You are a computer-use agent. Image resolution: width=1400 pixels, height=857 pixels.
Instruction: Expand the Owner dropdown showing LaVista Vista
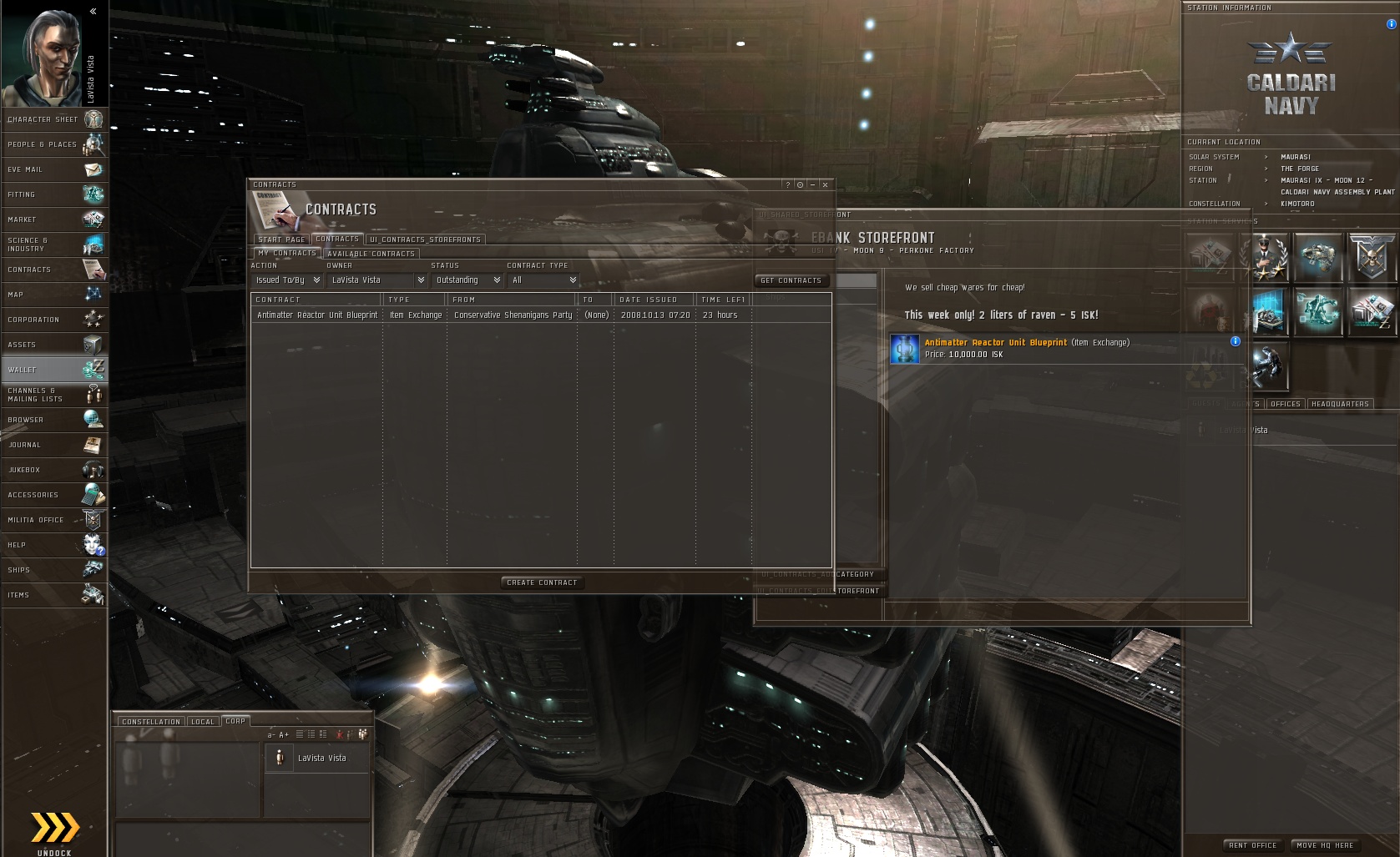click(x=377, y=280)
